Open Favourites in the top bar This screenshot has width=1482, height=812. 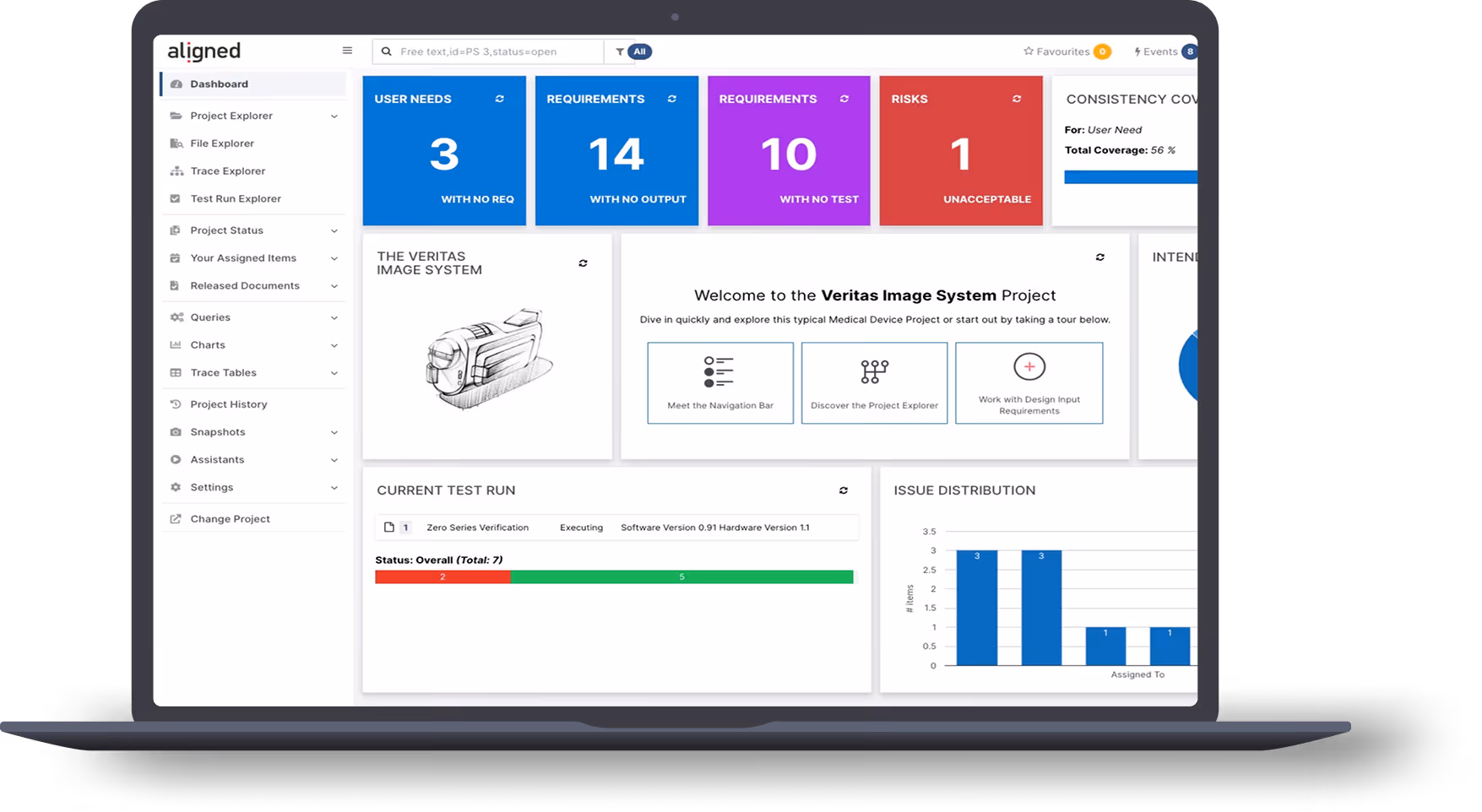click(x=1067, y=51)
